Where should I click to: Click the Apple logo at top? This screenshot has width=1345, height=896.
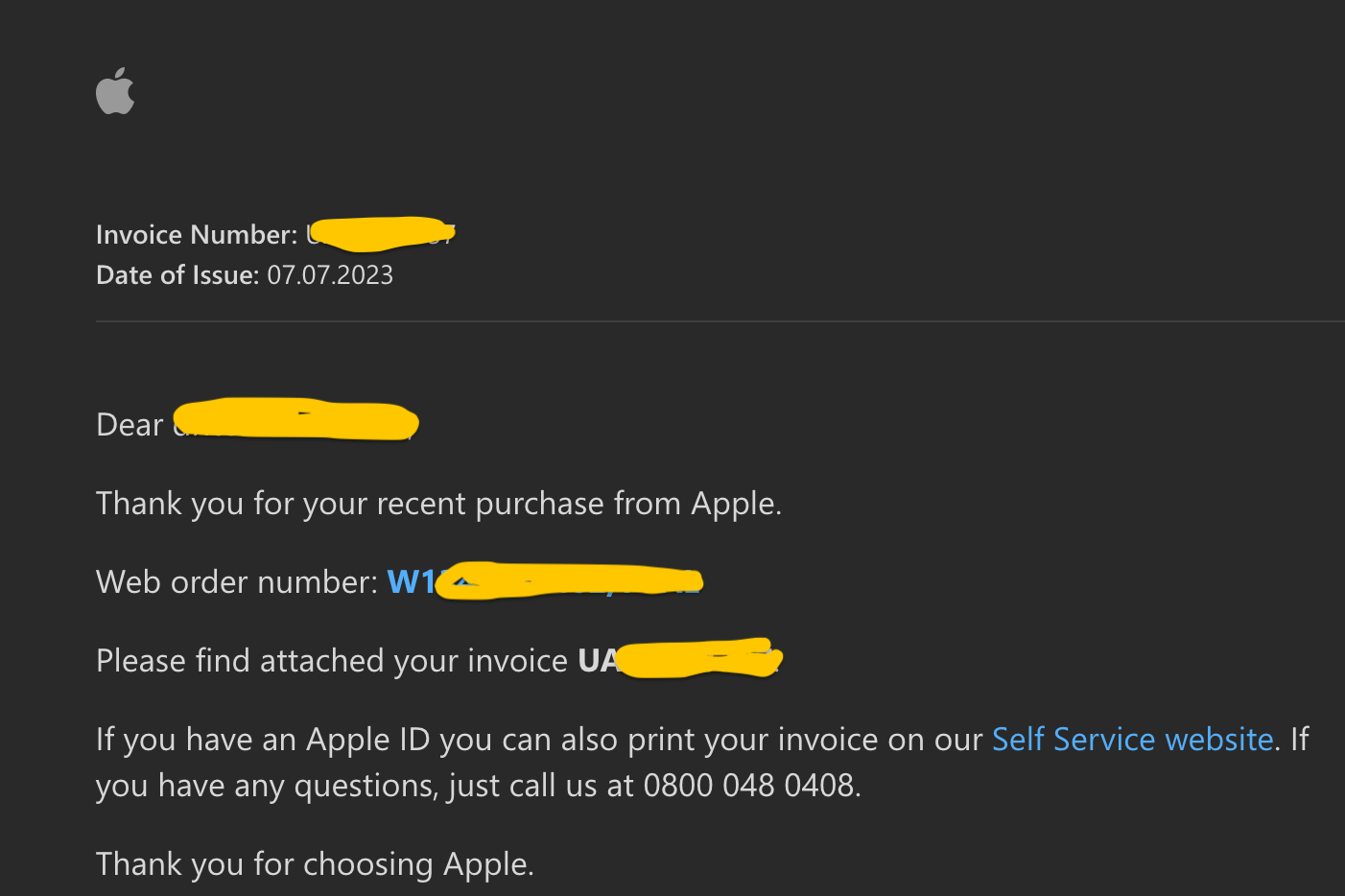tap(115, 92)
